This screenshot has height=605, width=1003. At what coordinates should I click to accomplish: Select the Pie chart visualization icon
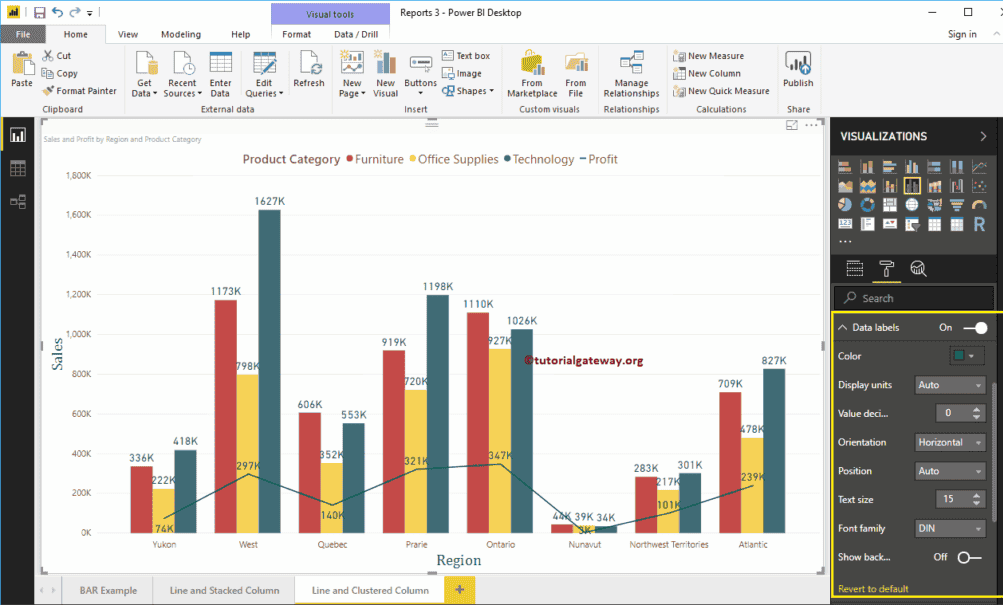tap(845, 204)
